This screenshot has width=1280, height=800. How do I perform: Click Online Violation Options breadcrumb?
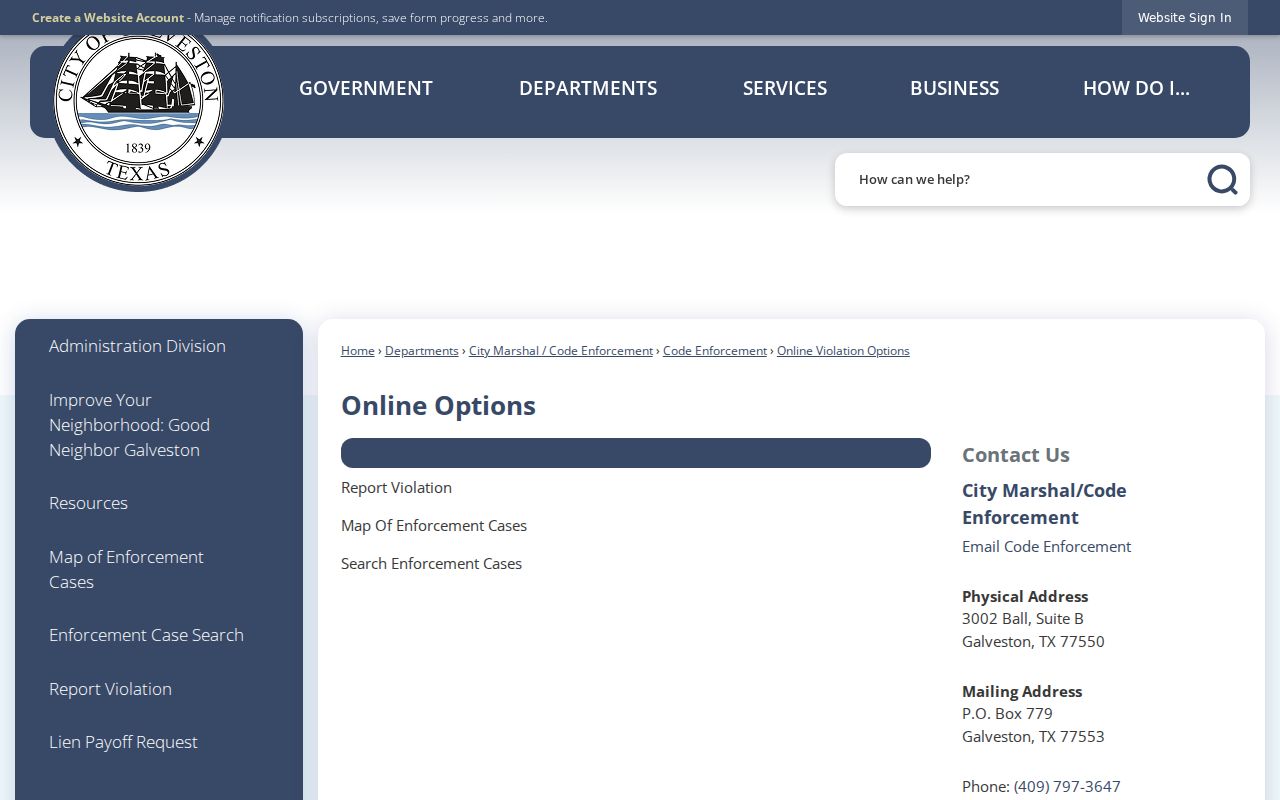pyautogui.click(x=843, y=351)
